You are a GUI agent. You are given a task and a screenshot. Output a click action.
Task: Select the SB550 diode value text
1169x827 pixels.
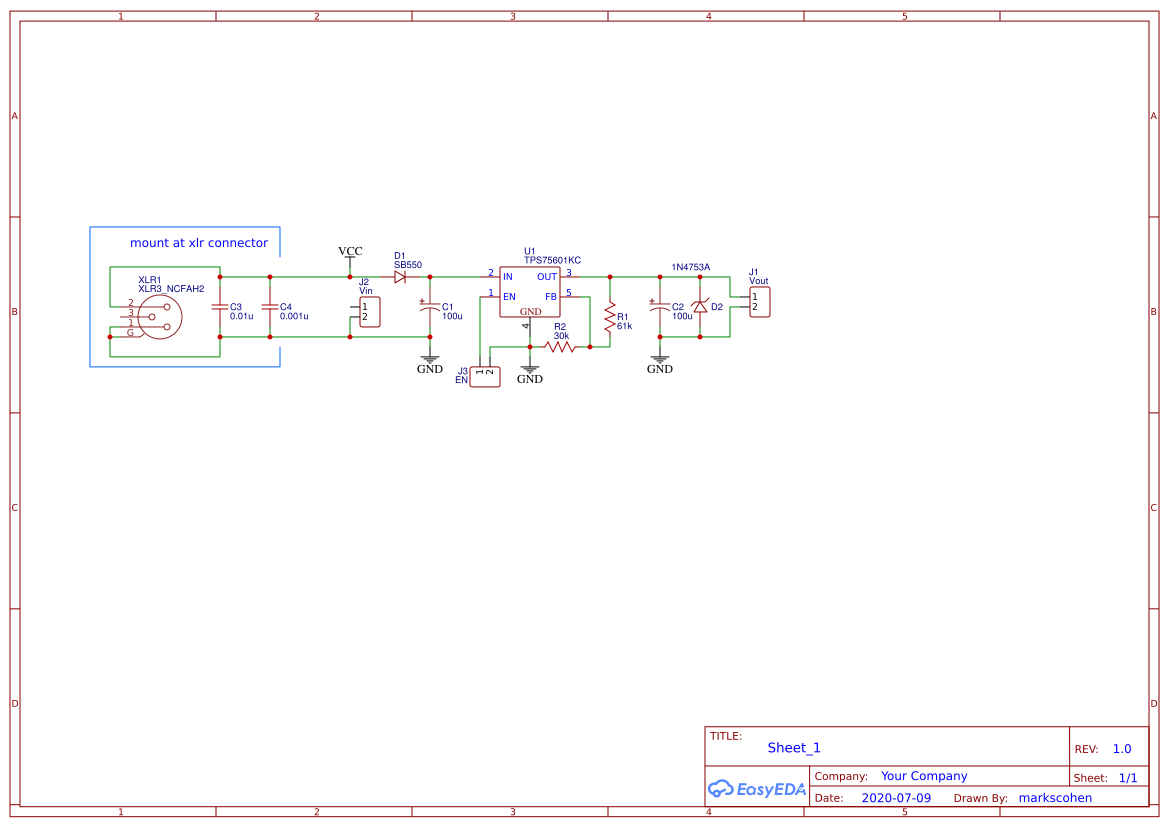[408, 265]
